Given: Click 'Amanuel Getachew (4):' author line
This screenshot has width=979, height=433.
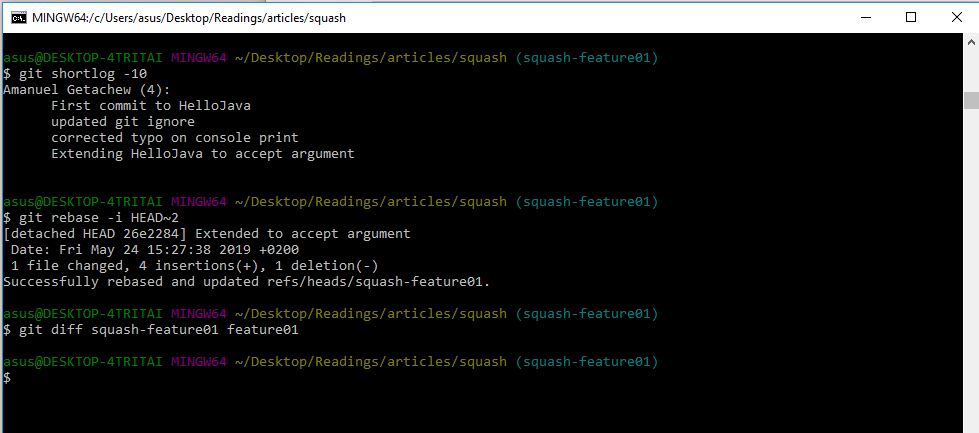Looking at the screenshot, I should 87,89.
